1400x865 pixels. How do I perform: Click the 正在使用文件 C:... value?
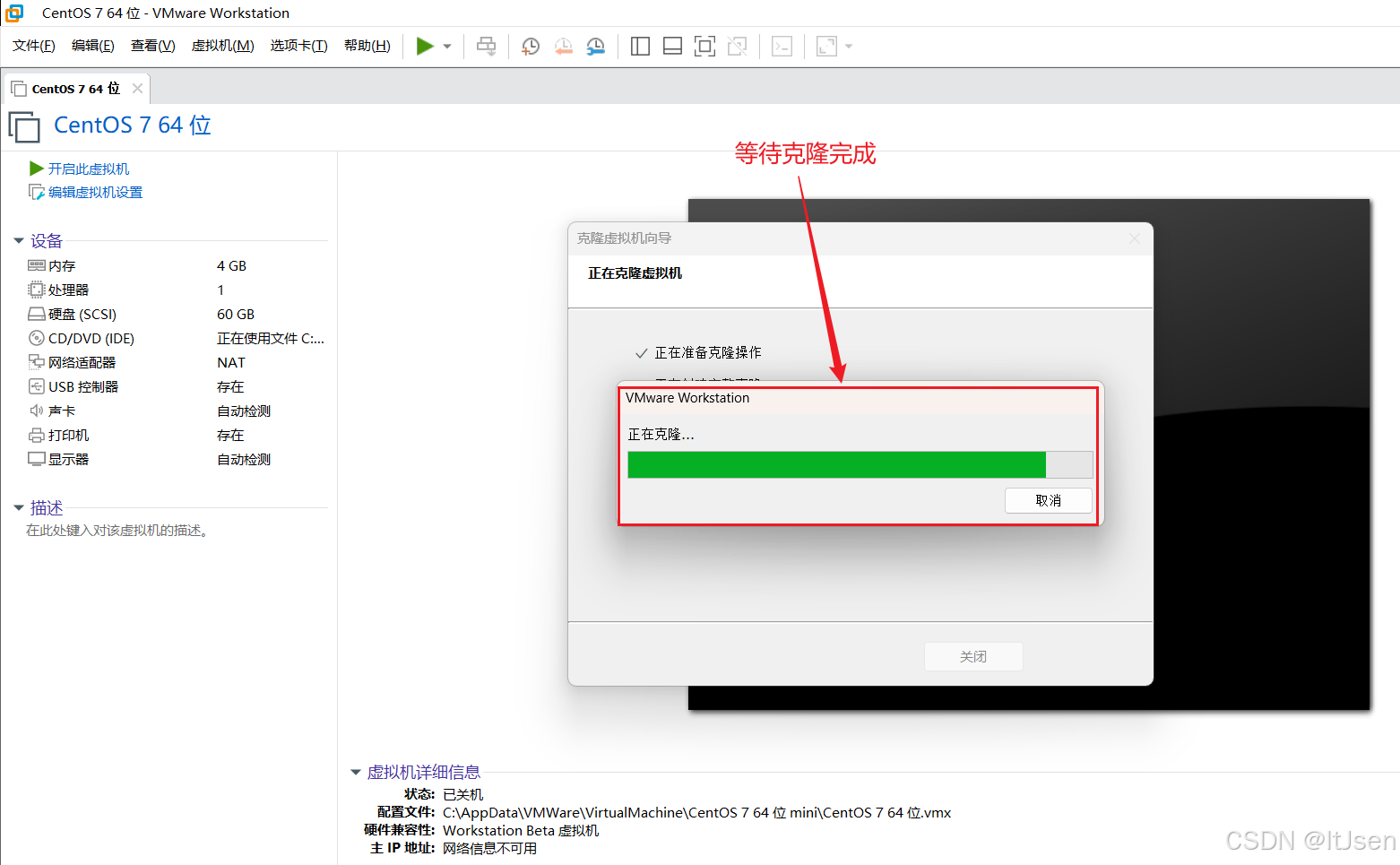coord(271,338)
